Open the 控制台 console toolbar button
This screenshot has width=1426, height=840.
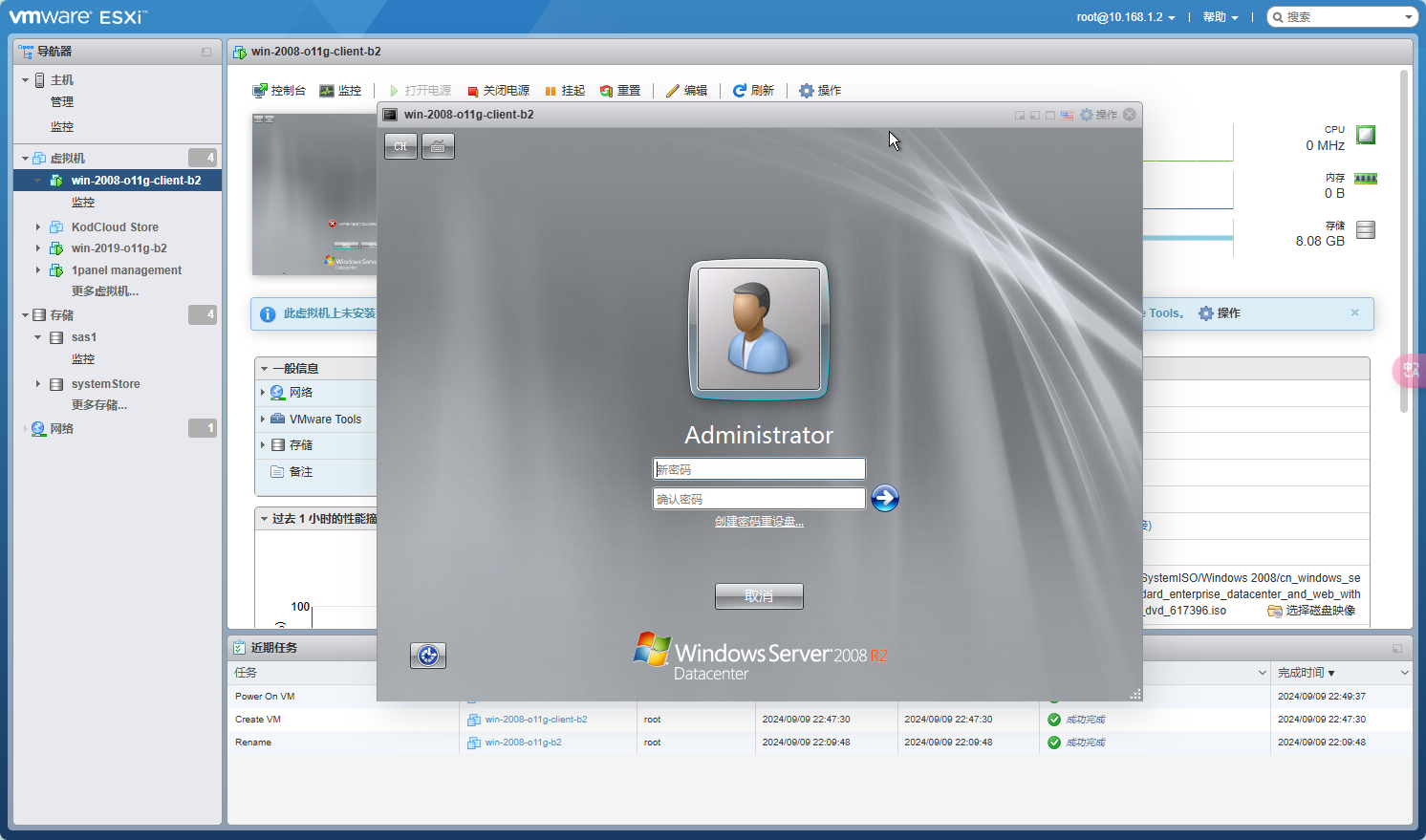(x=279, y=91)
